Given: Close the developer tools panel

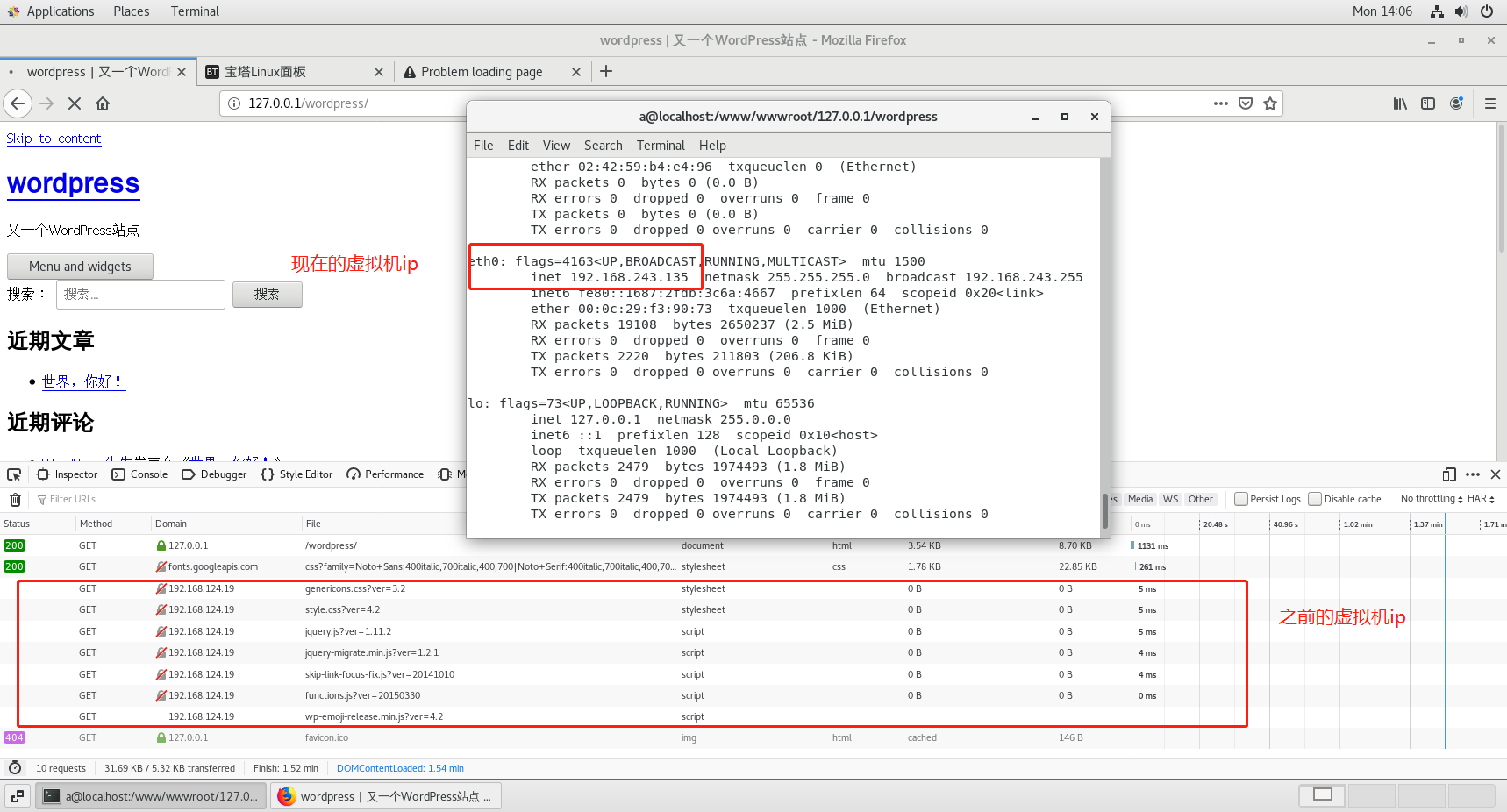Looking at the screenshot, I should (x=1496, y=474).
